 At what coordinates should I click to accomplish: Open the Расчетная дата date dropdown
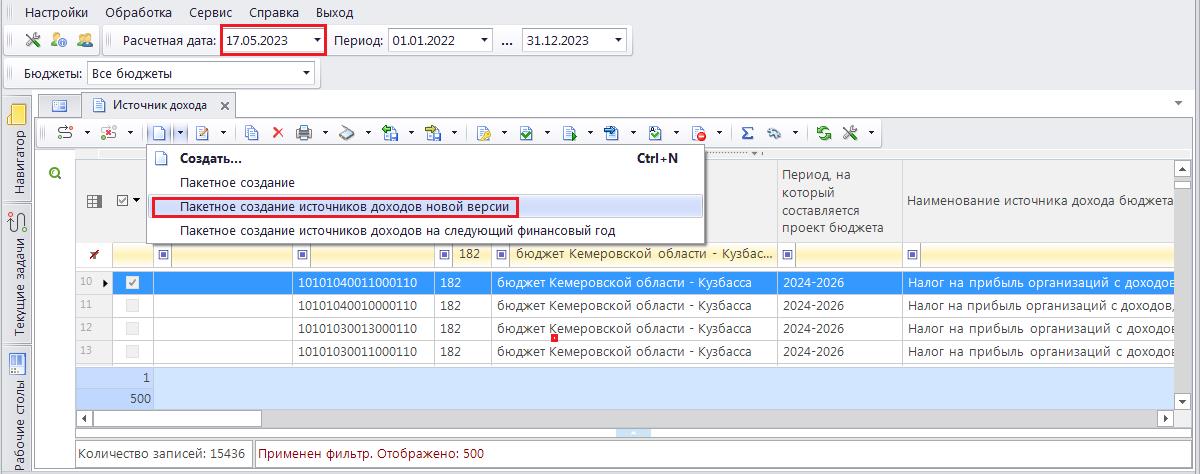[318, 41]
